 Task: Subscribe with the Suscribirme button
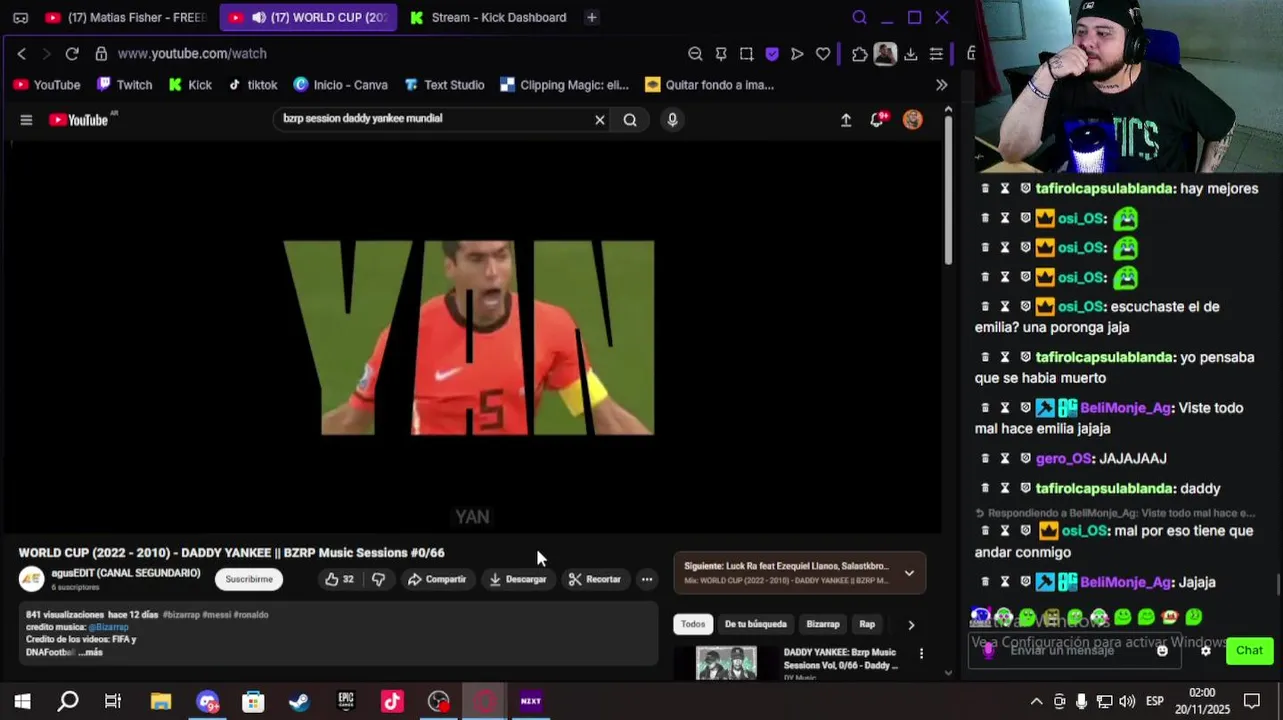point(249,579)
